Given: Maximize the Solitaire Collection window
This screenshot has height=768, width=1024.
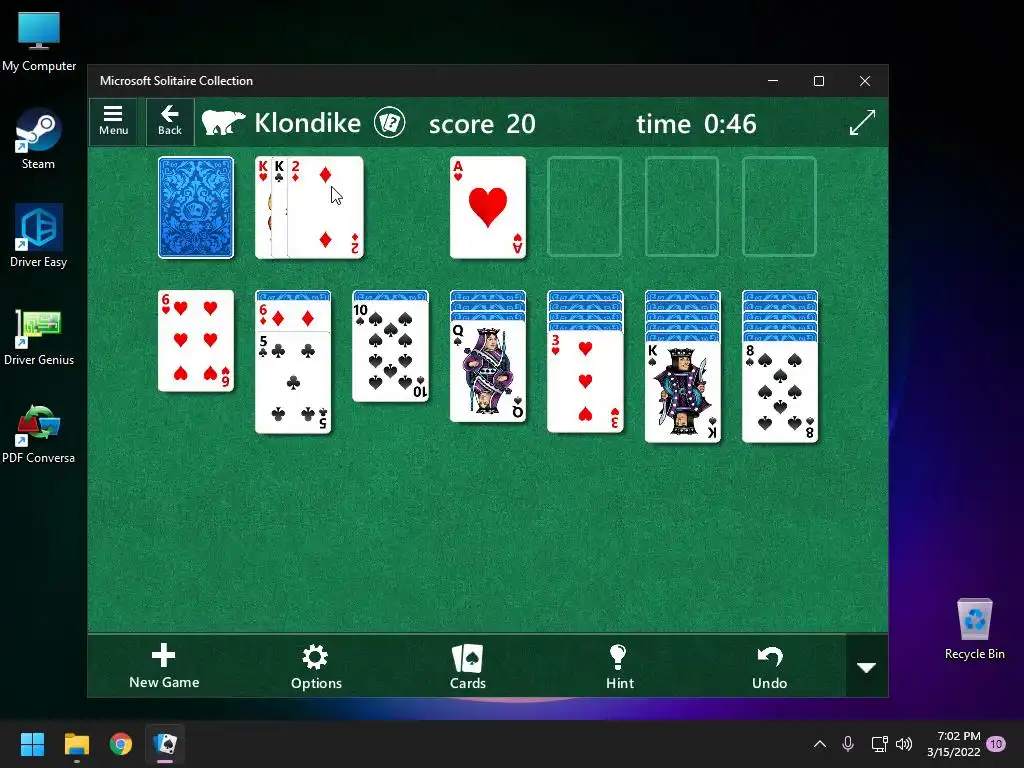Looking at the screenshot, I should coord(819,81).
